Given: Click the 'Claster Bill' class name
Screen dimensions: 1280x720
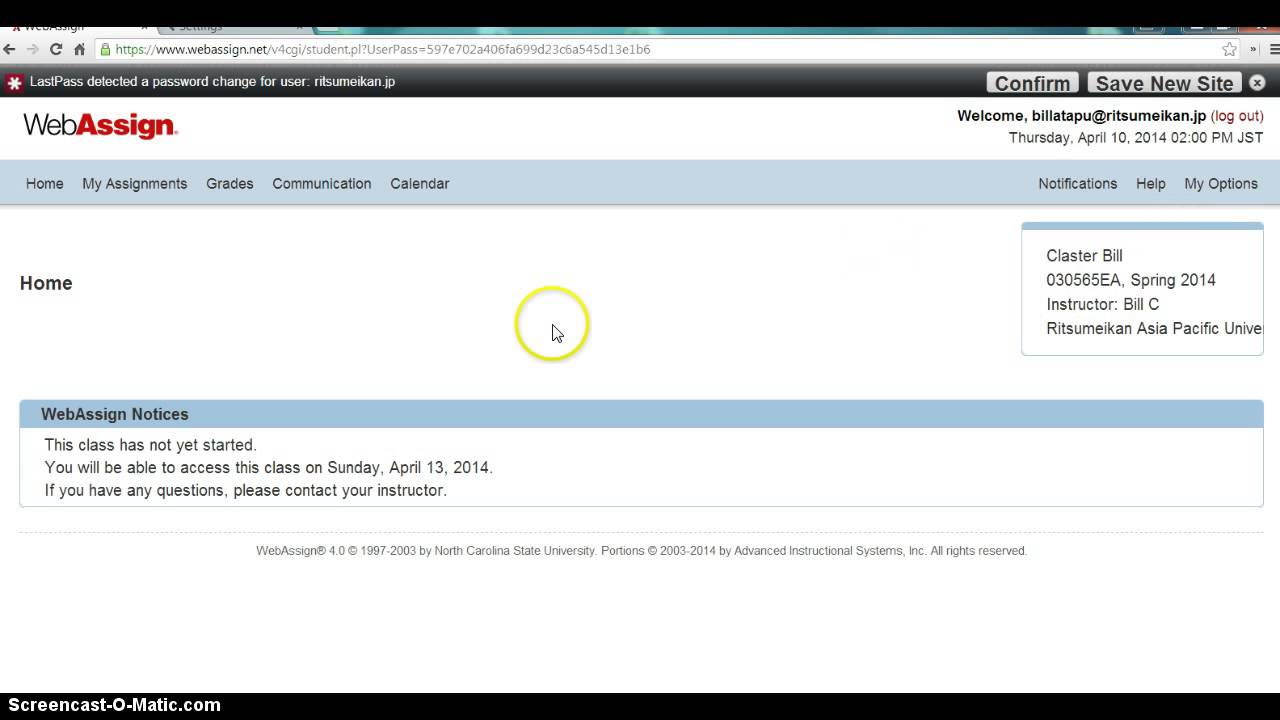Looking at the screenshot, I should pos(1085,256).
